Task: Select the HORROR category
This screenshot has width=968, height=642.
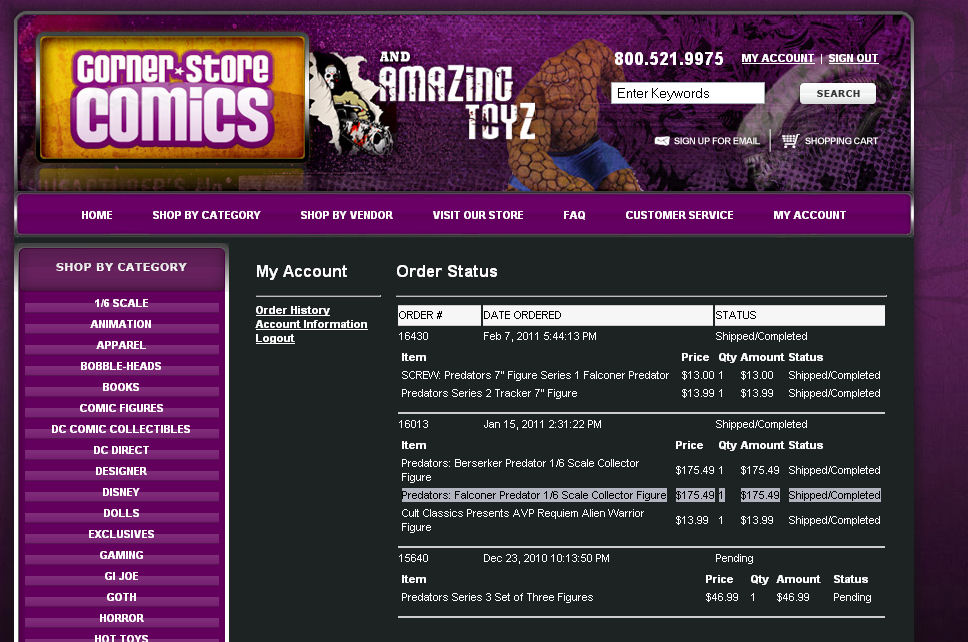Action: point(121,618)
